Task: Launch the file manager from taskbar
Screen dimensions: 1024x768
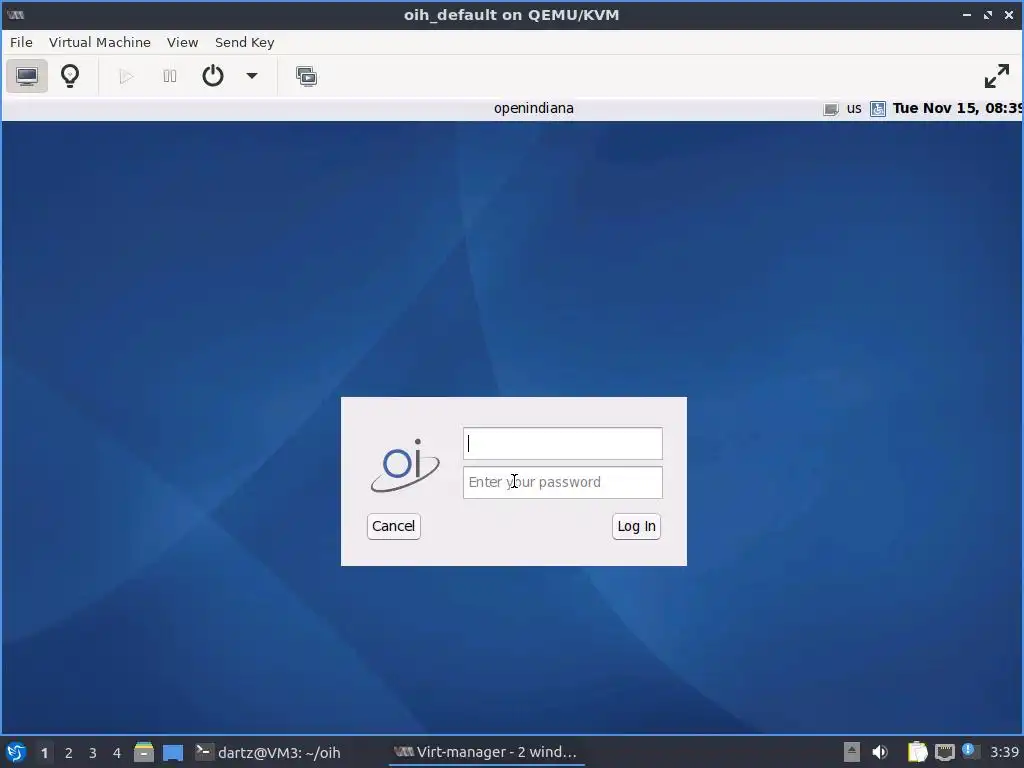Action: pyautogui.click(x=144, y=752)
